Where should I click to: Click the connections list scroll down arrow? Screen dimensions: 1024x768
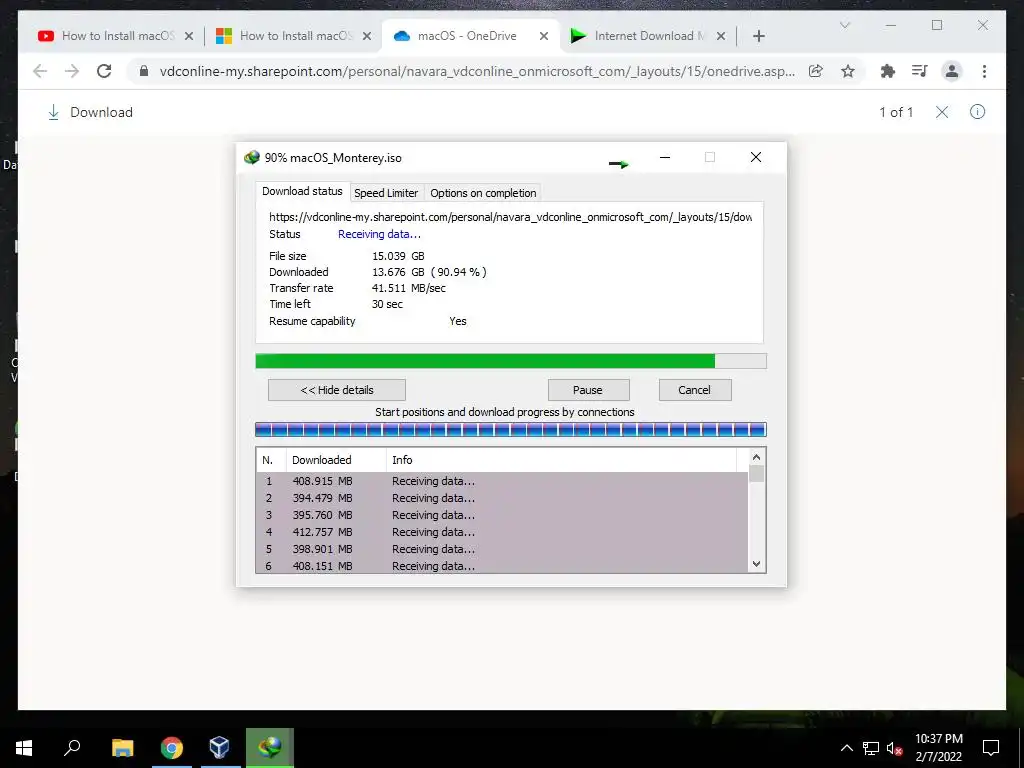pyautogui.click(x=756, y=564)
